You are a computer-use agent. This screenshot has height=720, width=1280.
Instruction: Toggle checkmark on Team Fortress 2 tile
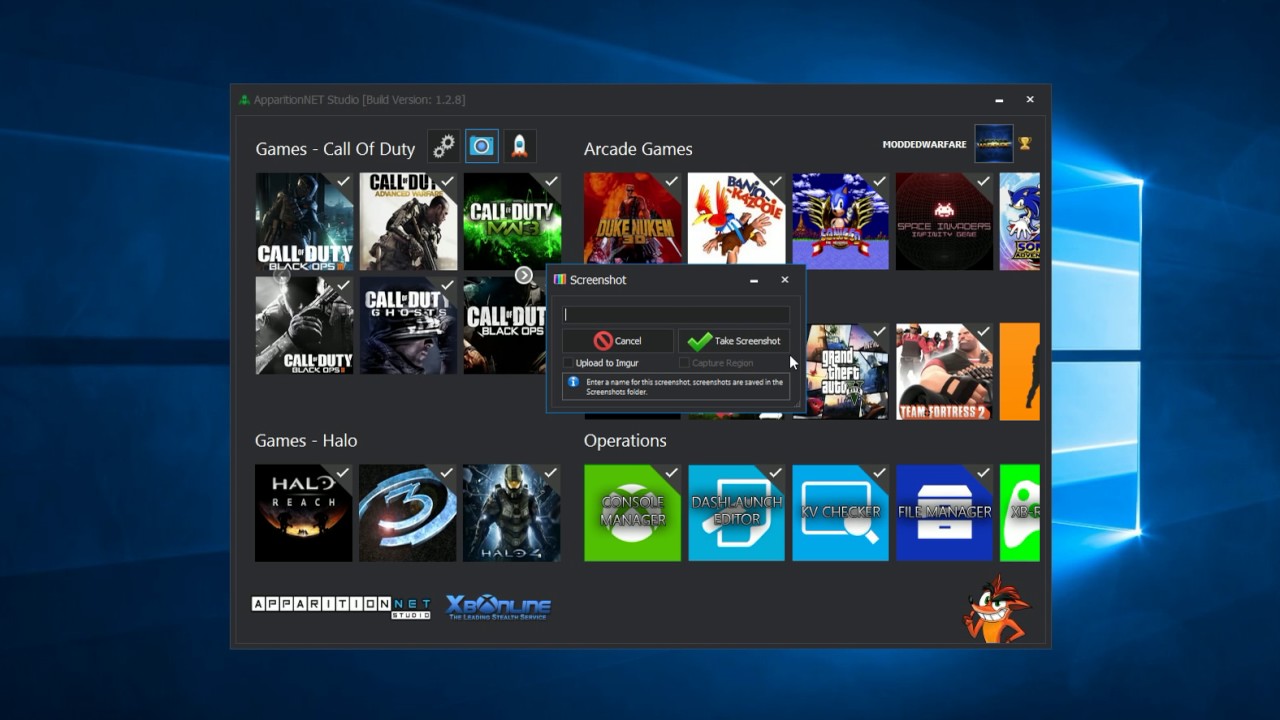pos(984,332)
